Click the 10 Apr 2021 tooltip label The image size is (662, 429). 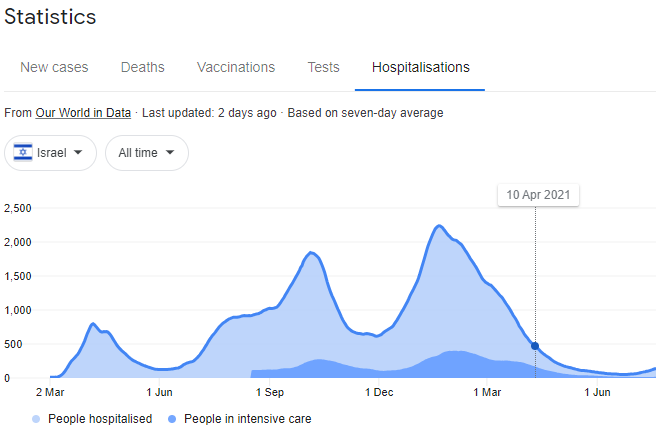[538, 196]
